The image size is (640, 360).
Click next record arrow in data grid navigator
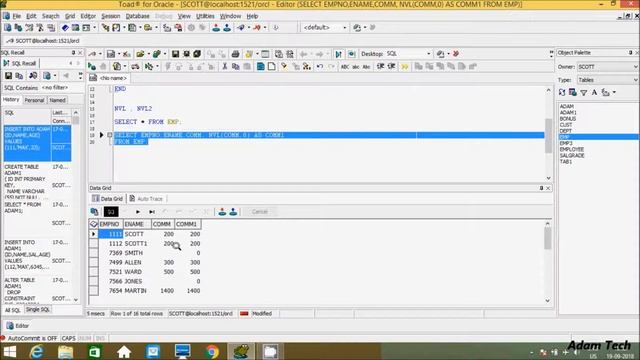pos(138,212)
